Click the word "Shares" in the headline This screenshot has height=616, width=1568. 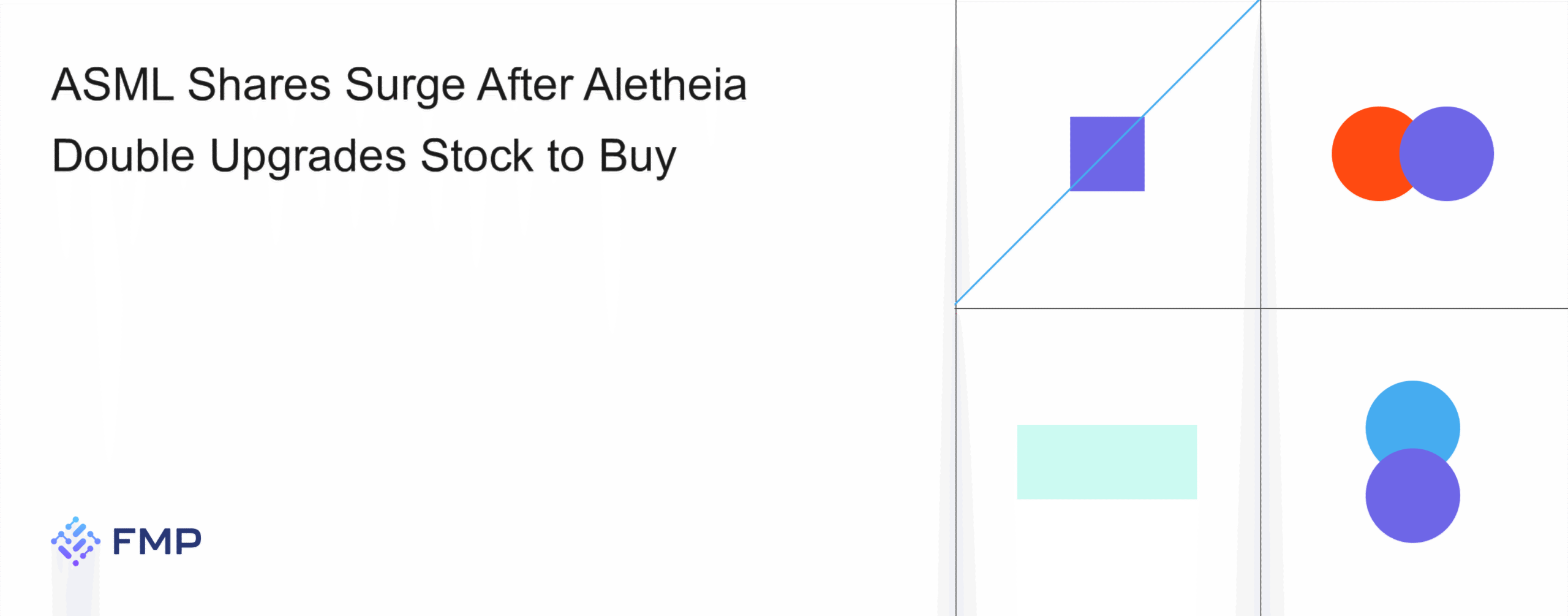click(259, 85)
